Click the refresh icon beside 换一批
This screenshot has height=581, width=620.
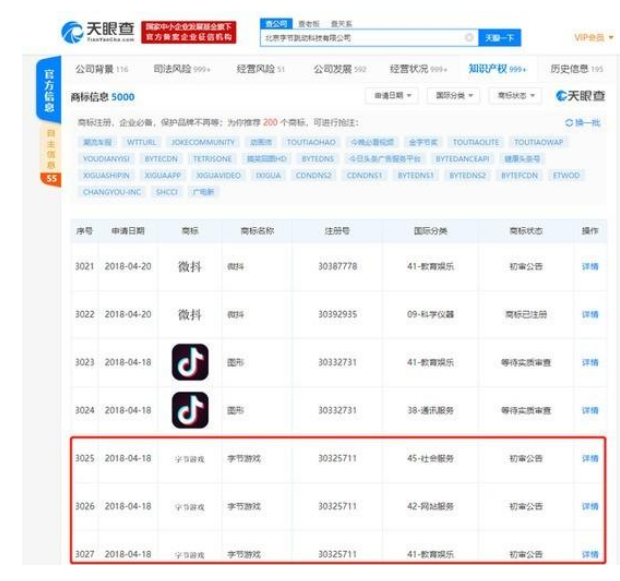[569, 123]
